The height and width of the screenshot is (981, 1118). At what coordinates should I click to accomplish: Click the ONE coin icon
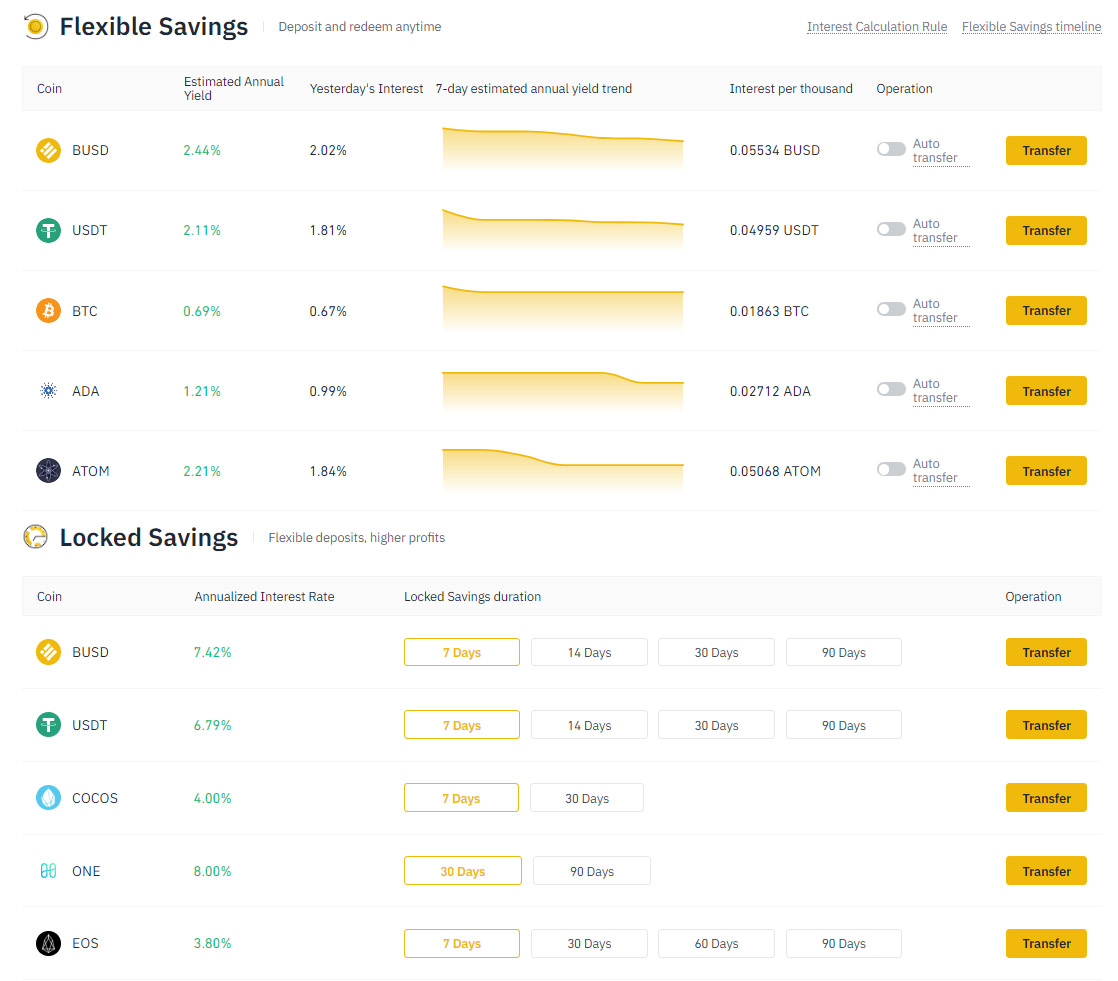coord(48,870)
